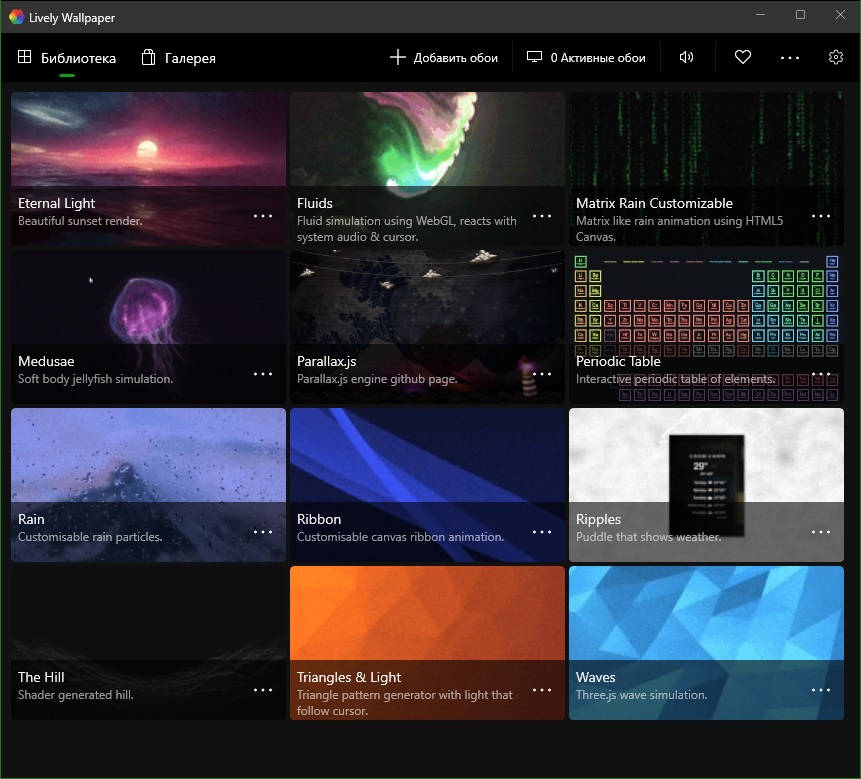Select the Periodic Table wallpaper thumbnail
The width and height of the screenshot is (861, 779).
[706, 327]
